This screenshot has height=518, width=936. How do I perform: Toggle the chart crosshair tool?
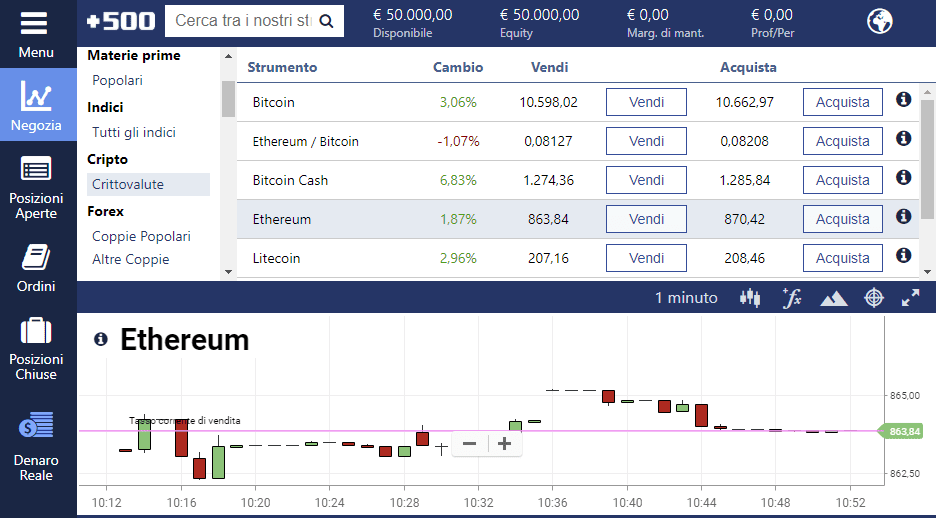874,297
